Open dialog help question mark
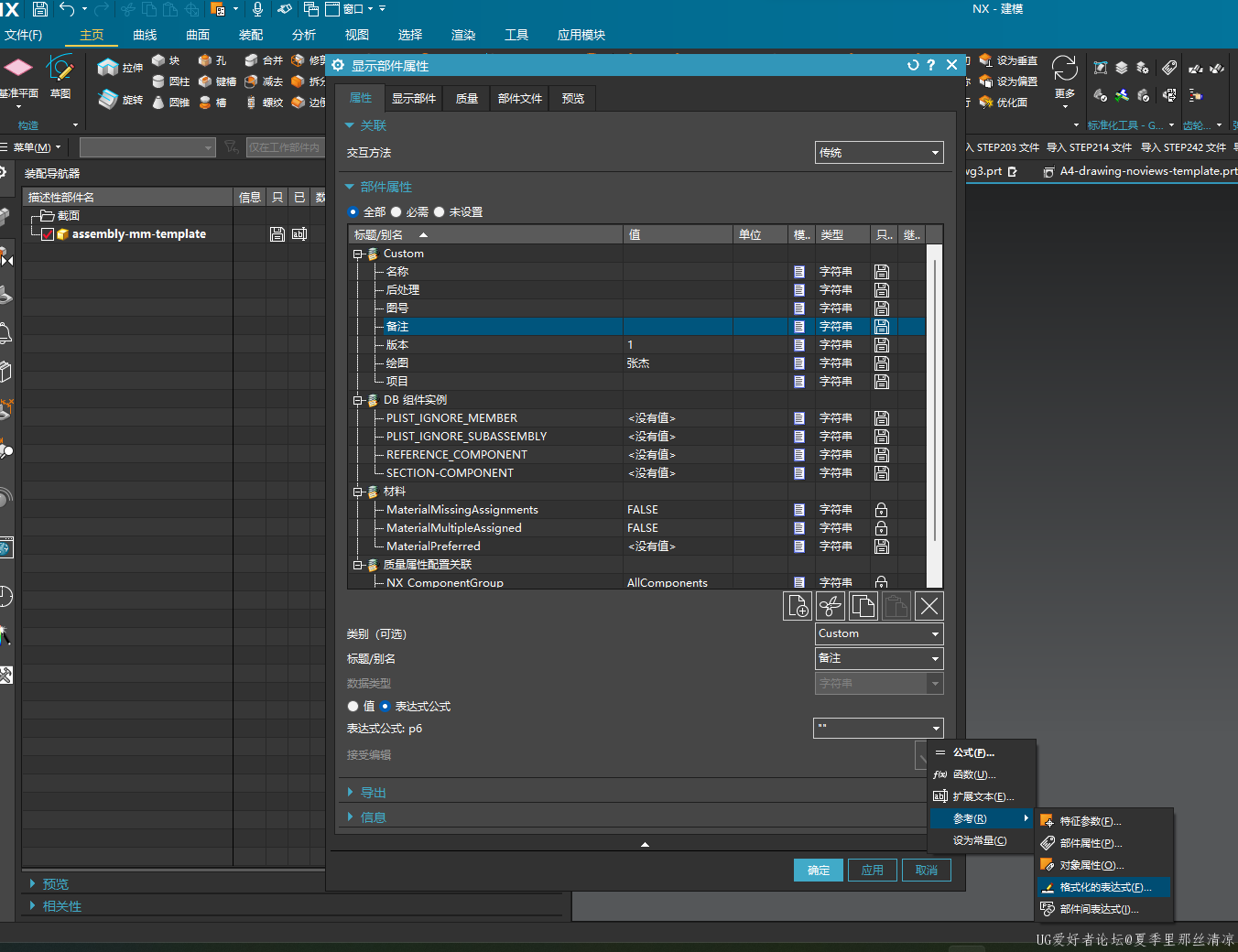The image size is (1238, 952). 931,65
